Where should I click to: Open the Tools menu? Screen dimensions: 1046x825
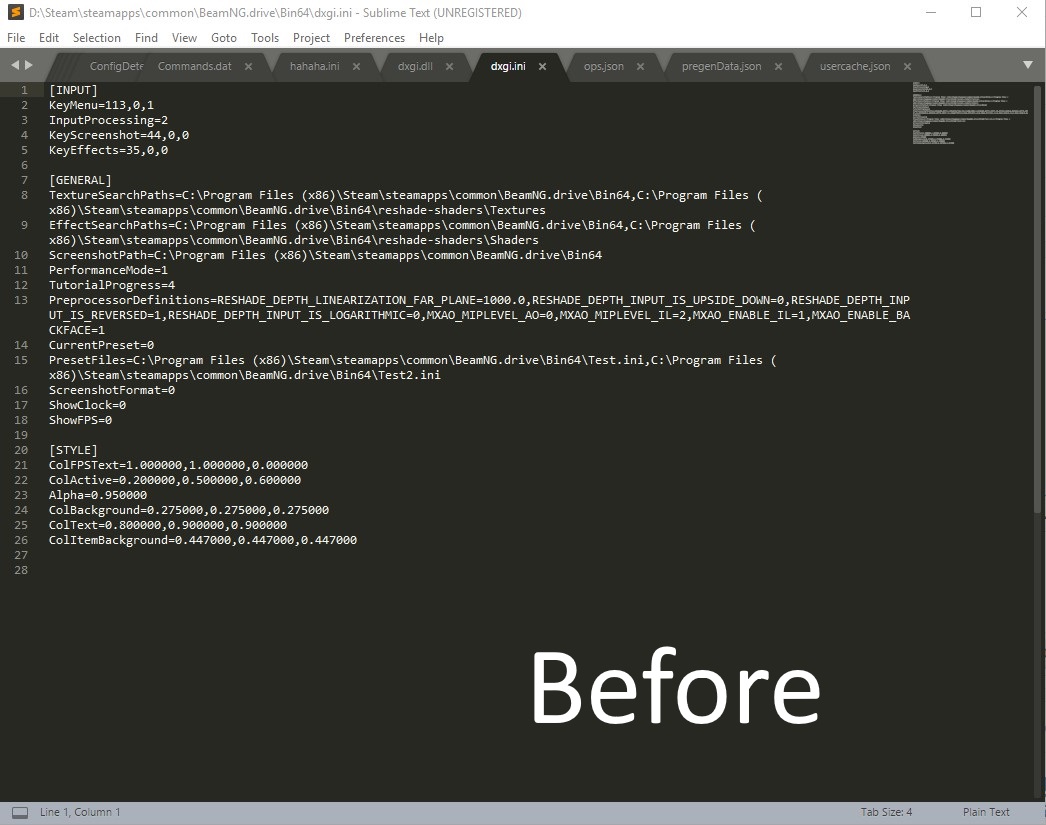pos(265,38)
